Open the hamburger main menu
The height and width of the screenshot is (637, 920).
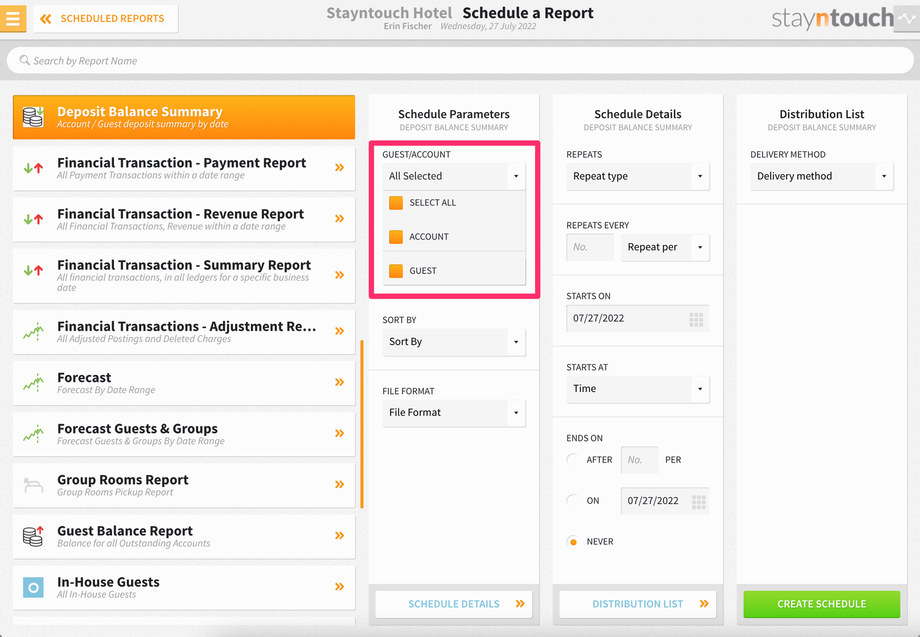tap(13, 18)
